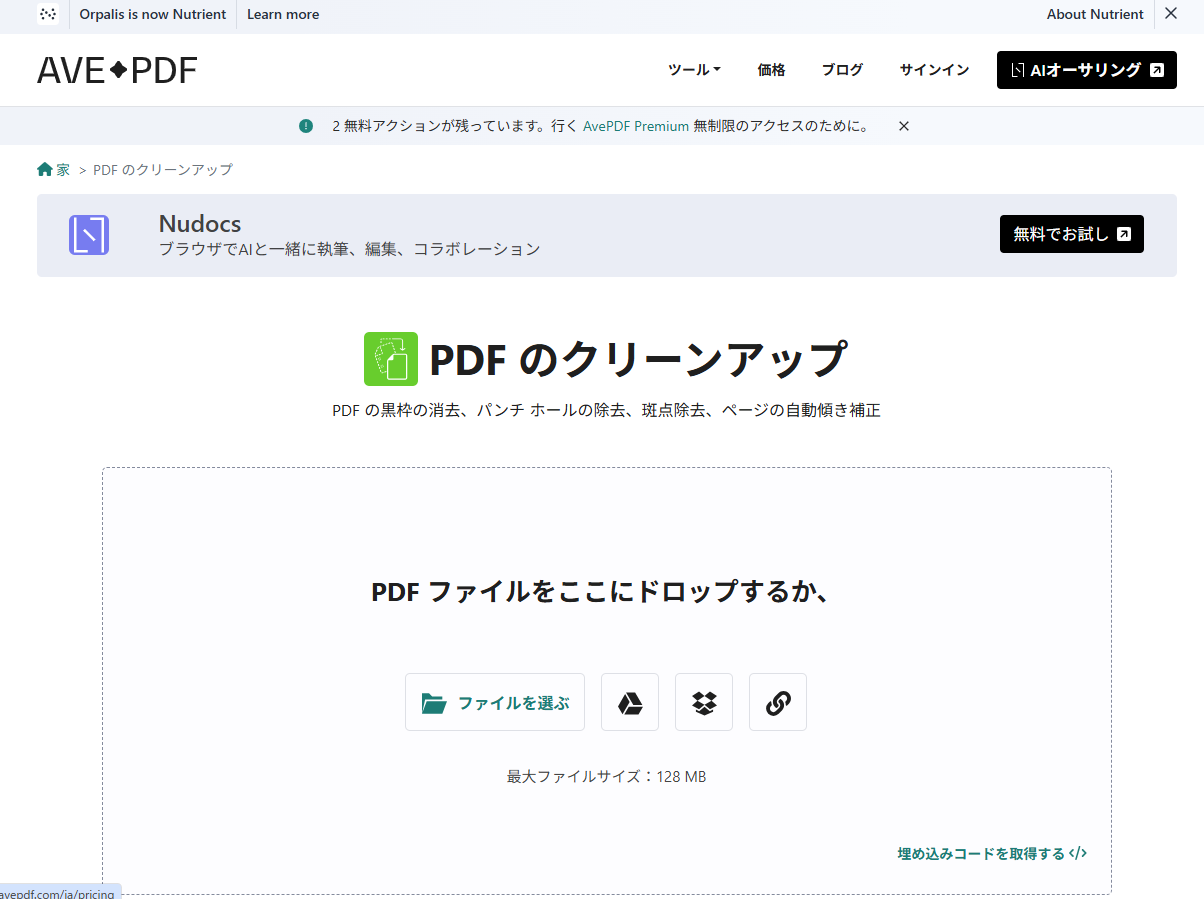Click the PDF の黒枠の消去 description text
This screenshot has width=1204, height=899.
pos(606,410)
